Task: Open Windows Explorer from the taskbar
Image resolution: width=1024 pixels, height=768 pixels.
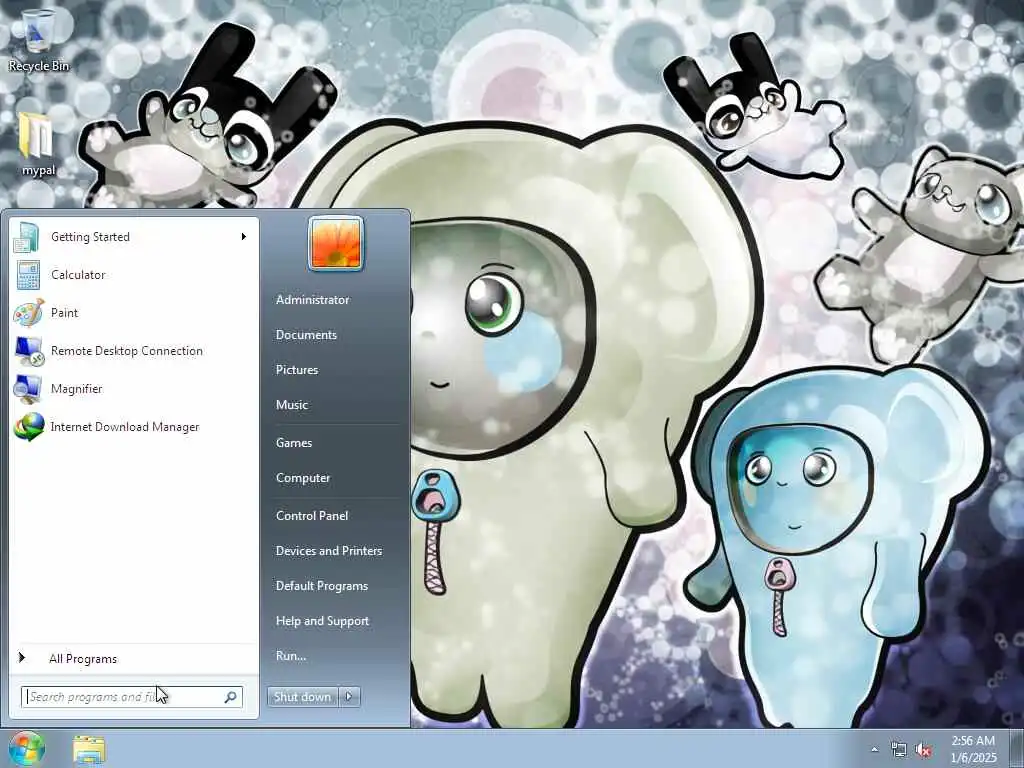Action: (89, 750)
